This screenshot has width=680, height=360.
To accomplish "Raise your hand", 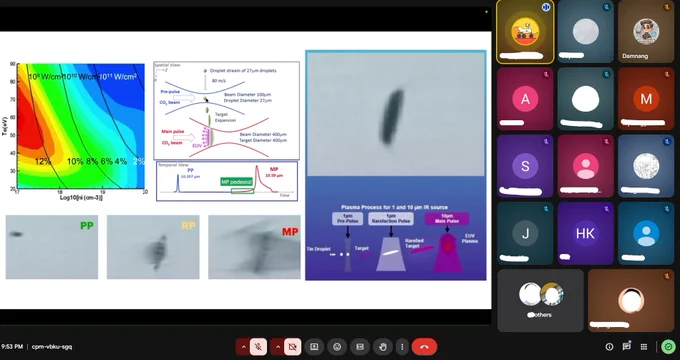I will 383,347.
